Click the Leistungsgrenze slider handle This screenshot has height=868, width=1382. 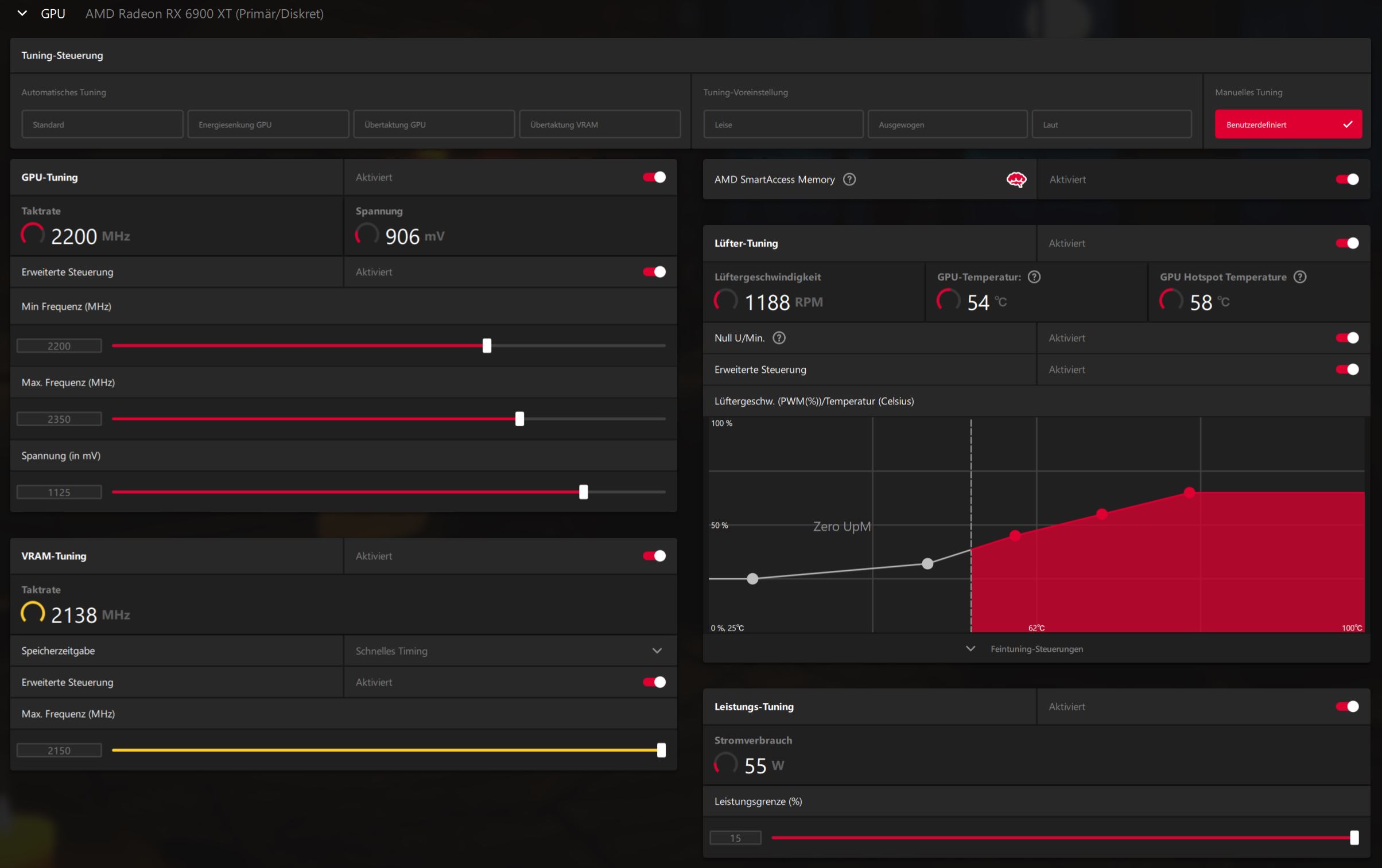(1354, 838)
